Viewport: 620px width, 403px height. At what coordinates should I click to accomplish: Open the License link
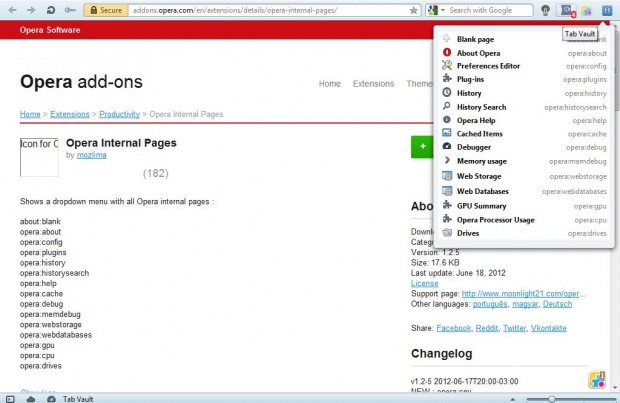[425, 284]
